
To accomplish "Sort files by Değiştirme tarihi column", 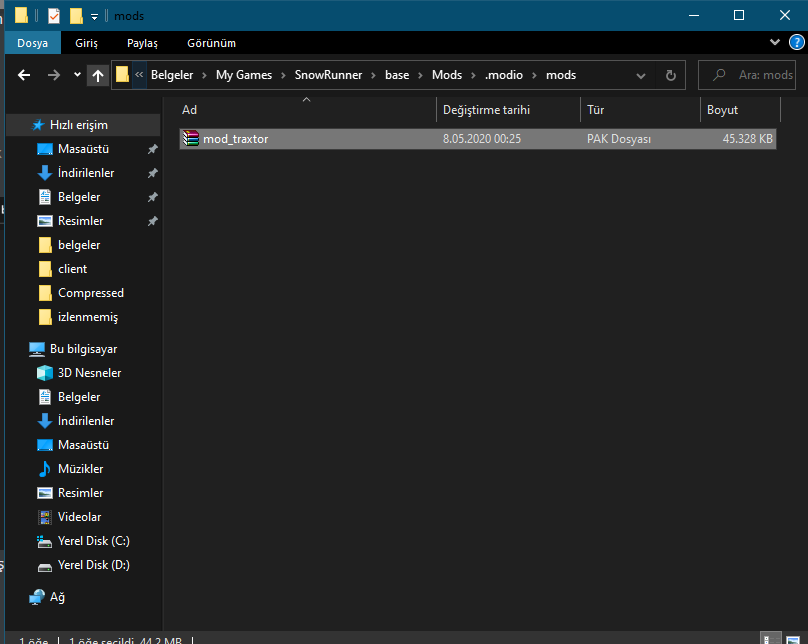I will point(486,110).
